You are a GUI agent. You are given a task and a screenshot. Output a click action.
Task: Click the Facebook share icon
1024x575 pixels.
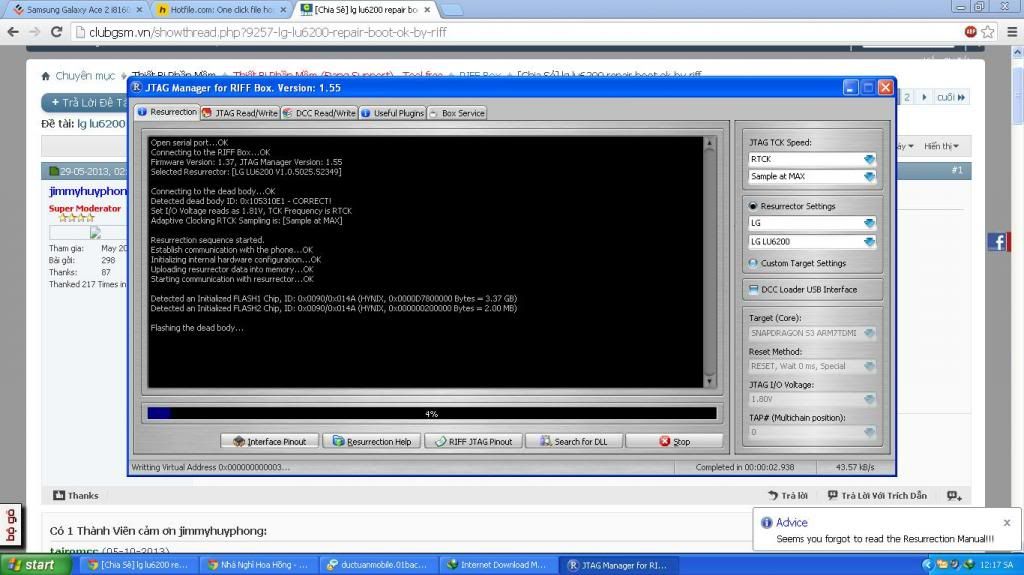[x=998, y=242]
